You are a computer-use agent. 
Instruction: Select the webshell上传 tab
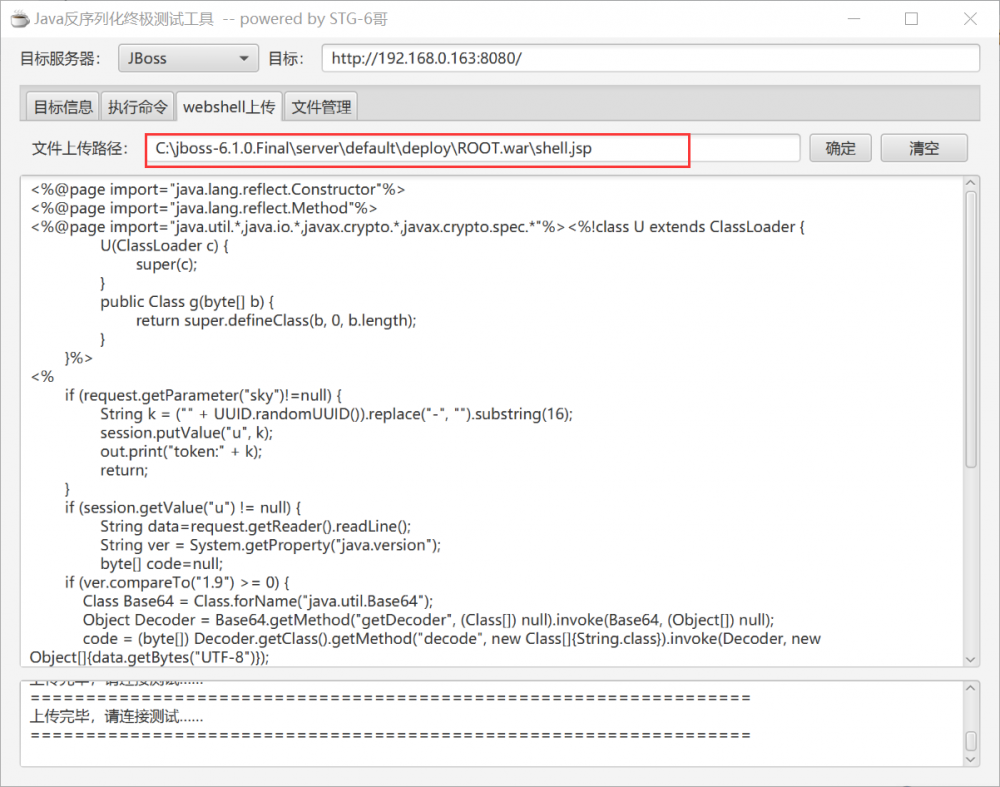click(228, 106)
